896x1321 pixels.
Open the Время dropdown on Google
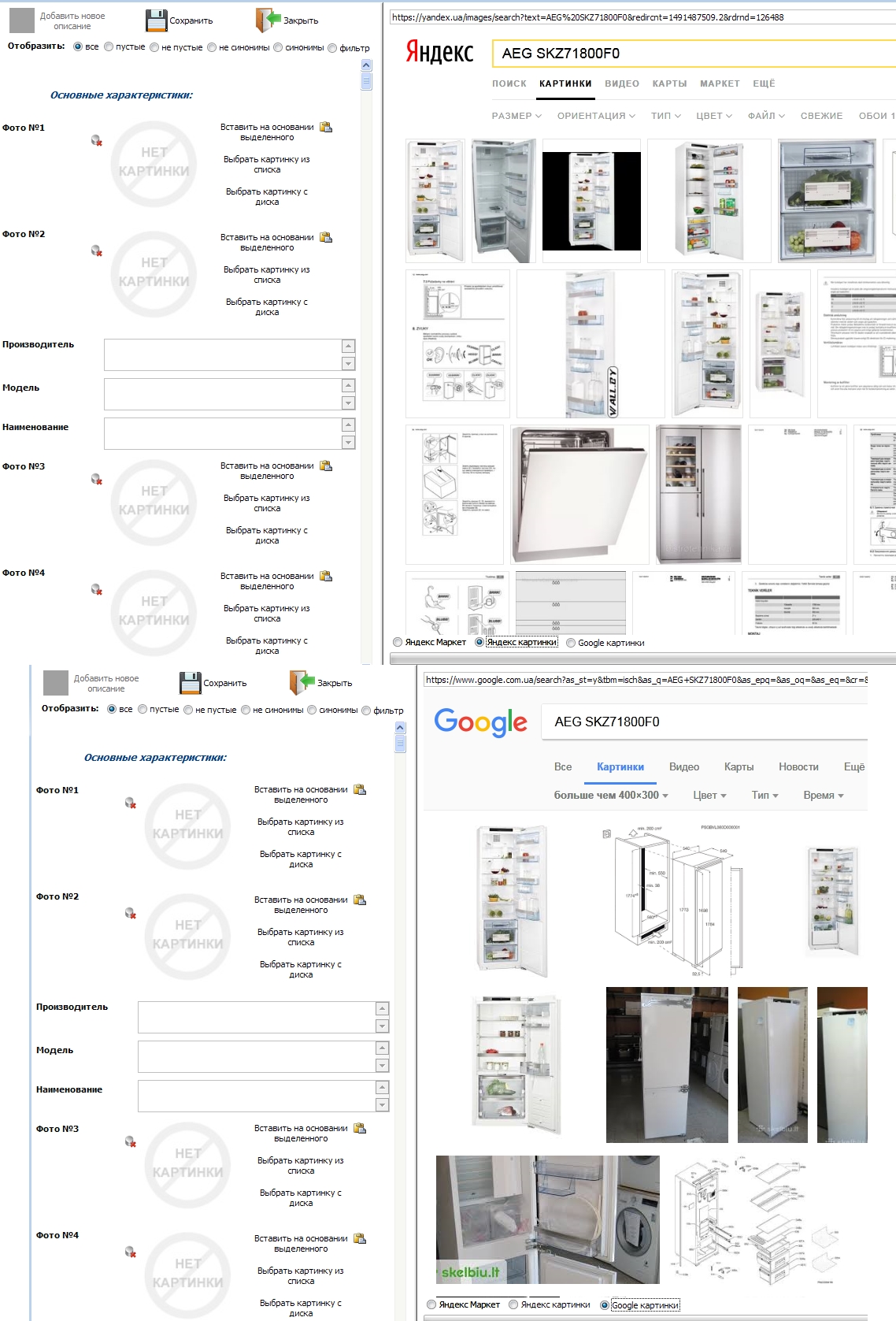click(823, 796)
